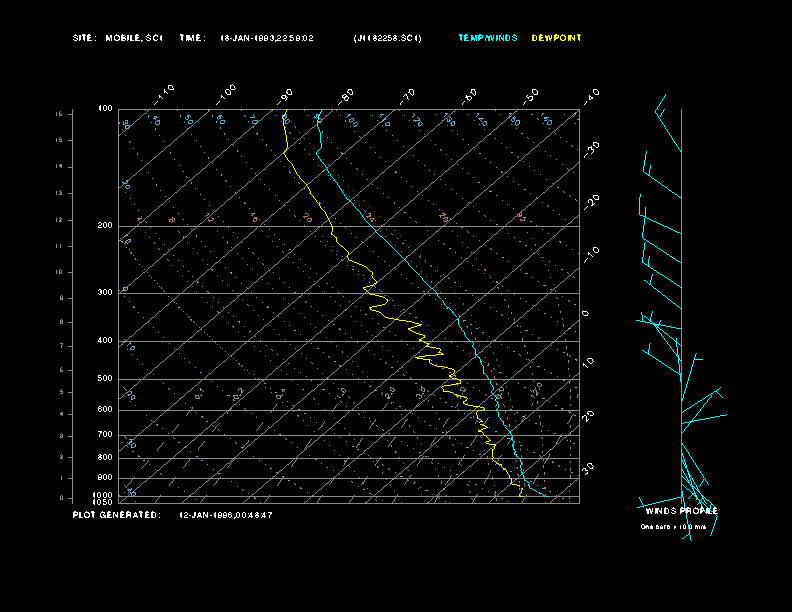Click the '-80' temperature axis label

pos(345,97)
